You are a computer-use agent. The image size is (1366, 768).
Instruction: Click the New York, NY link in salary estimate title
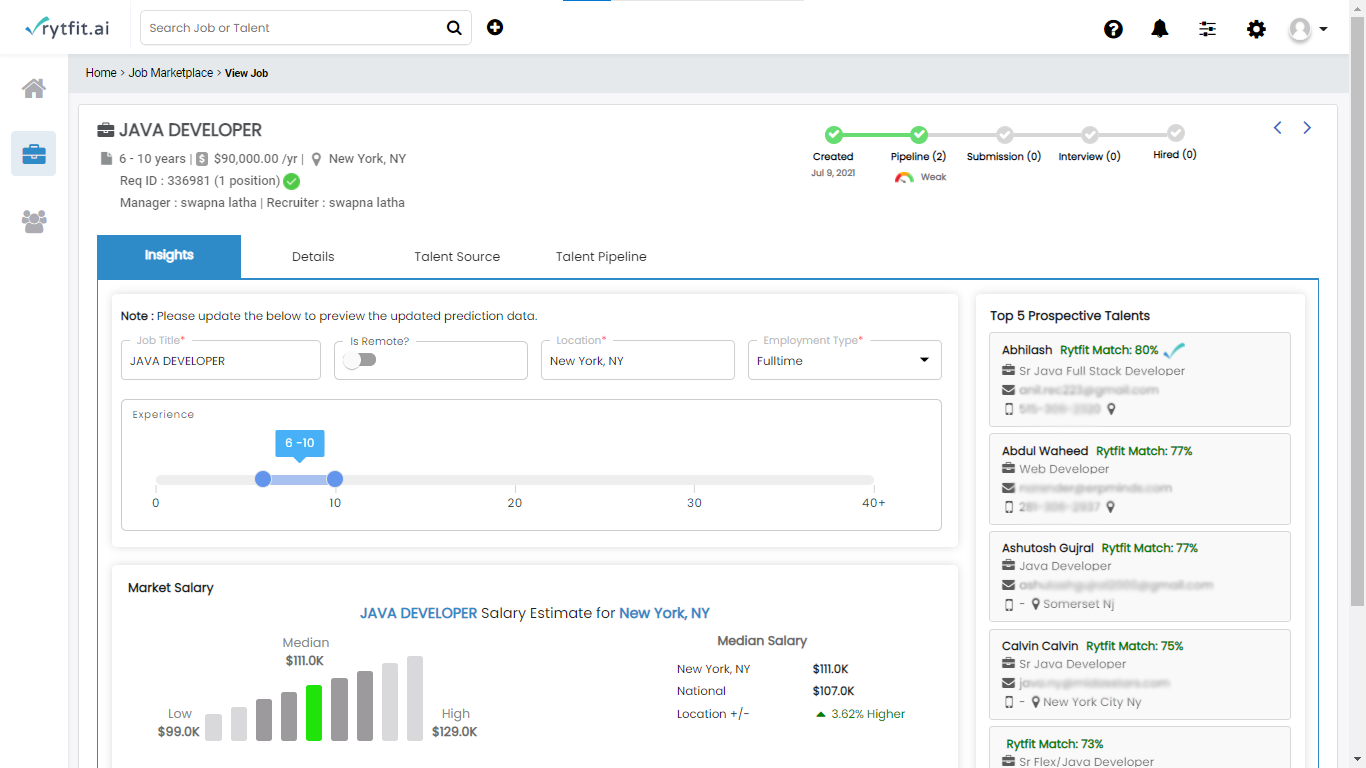click(664, 613)
